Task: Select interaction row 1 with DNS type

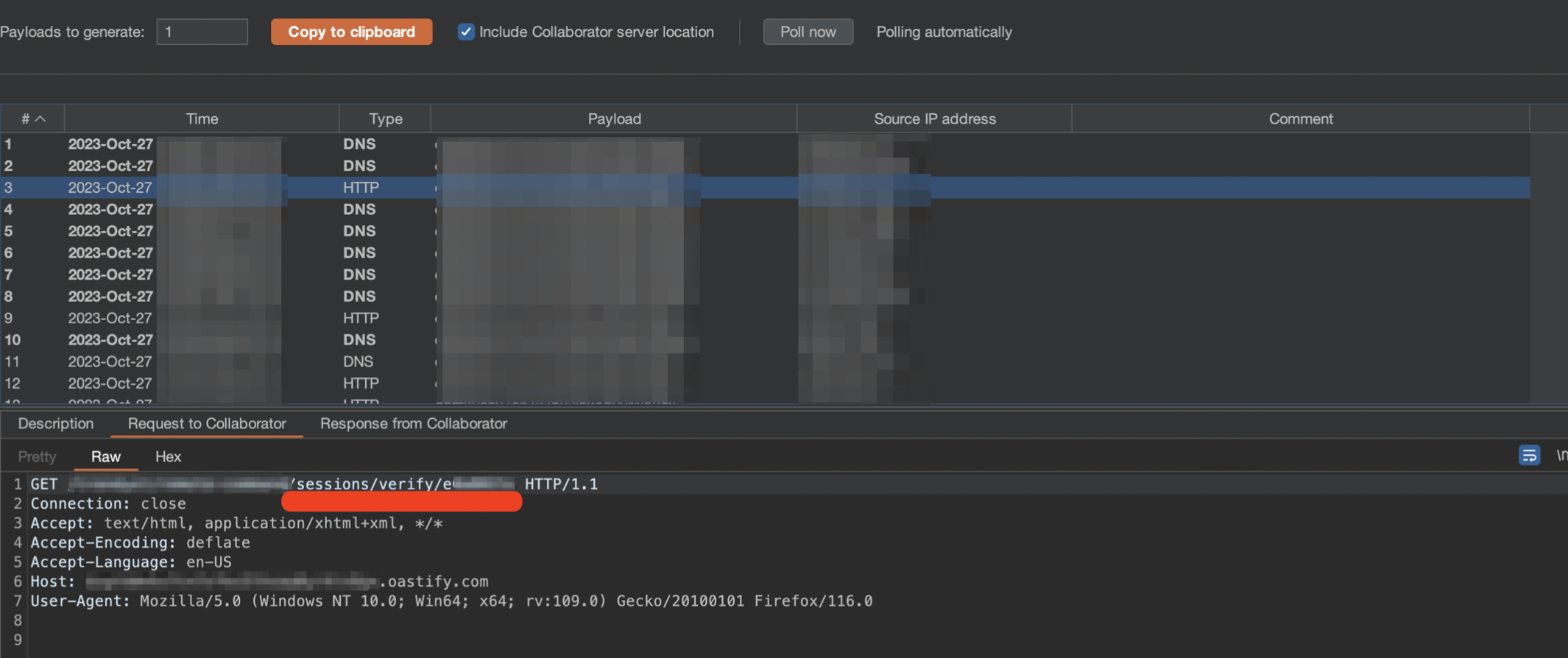Action: pos(359,144)
